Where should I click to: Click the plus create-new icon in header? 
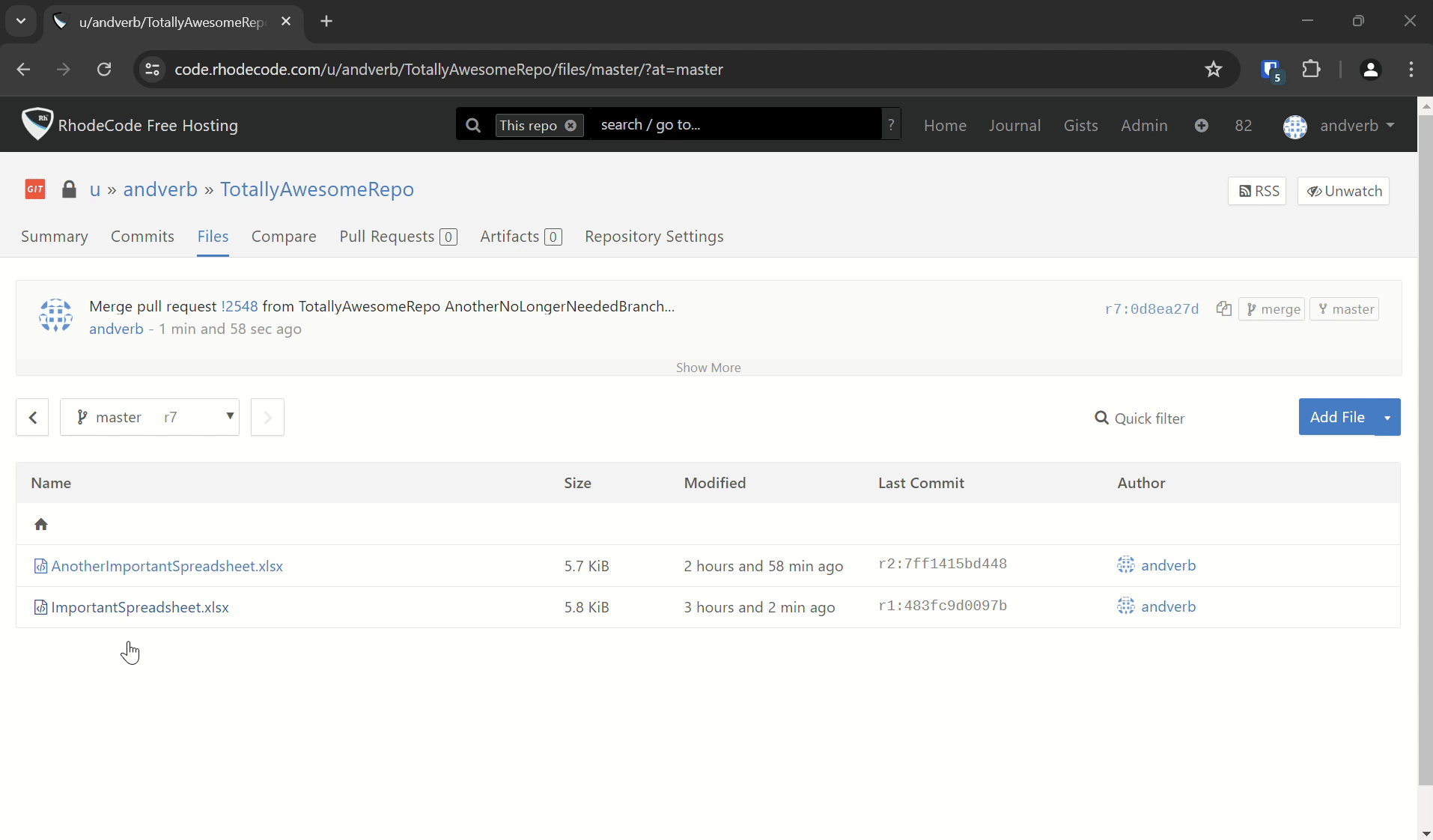coord(1202,125)
